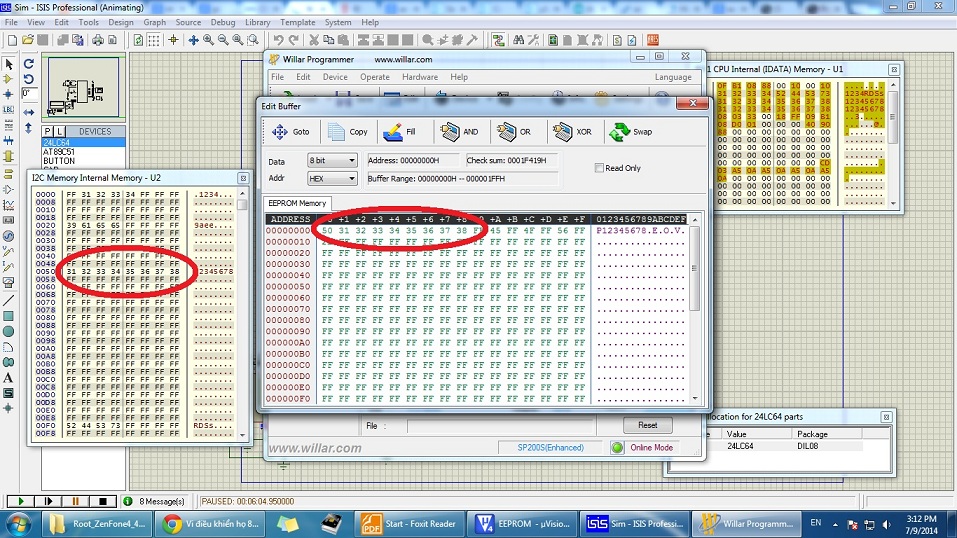Click the Swap button in Edit Buffer
The width and height of the screenshot is (957, 538).
click(630, 132)
